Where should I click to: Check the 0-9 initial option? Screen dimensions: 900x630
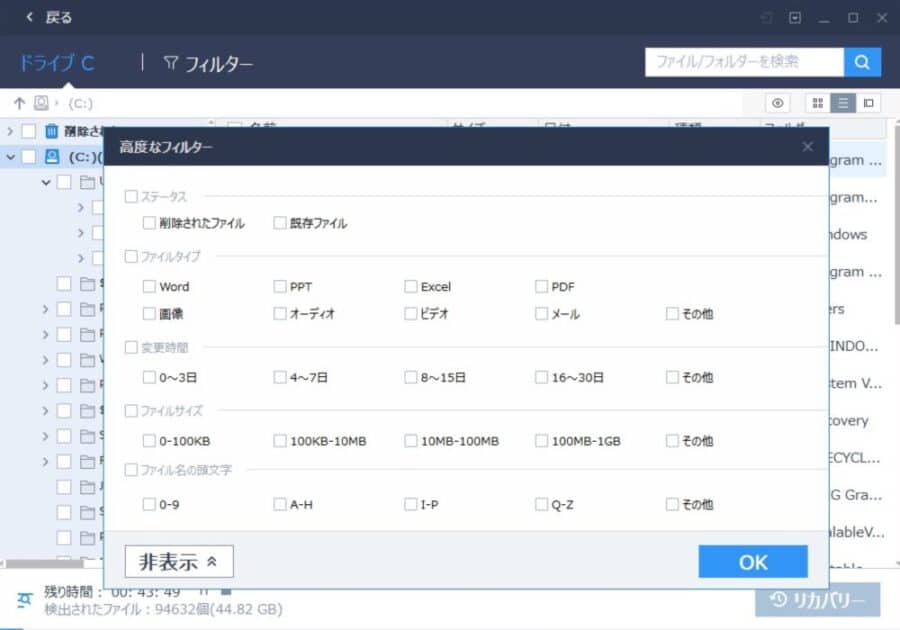[149, 504]
